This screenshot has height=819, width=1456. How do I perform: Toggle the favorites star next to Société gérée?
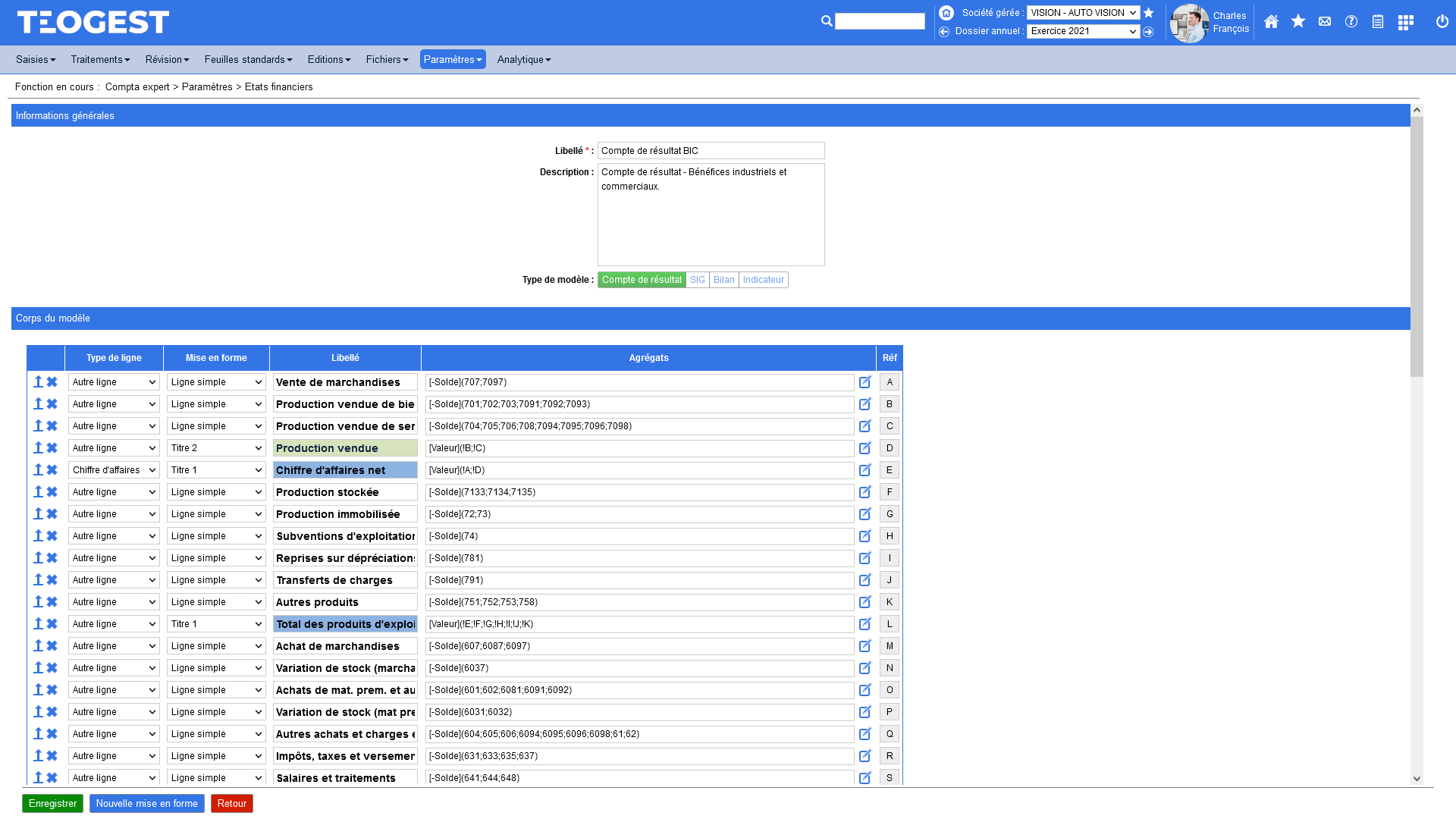click(x=1147, y=13)
